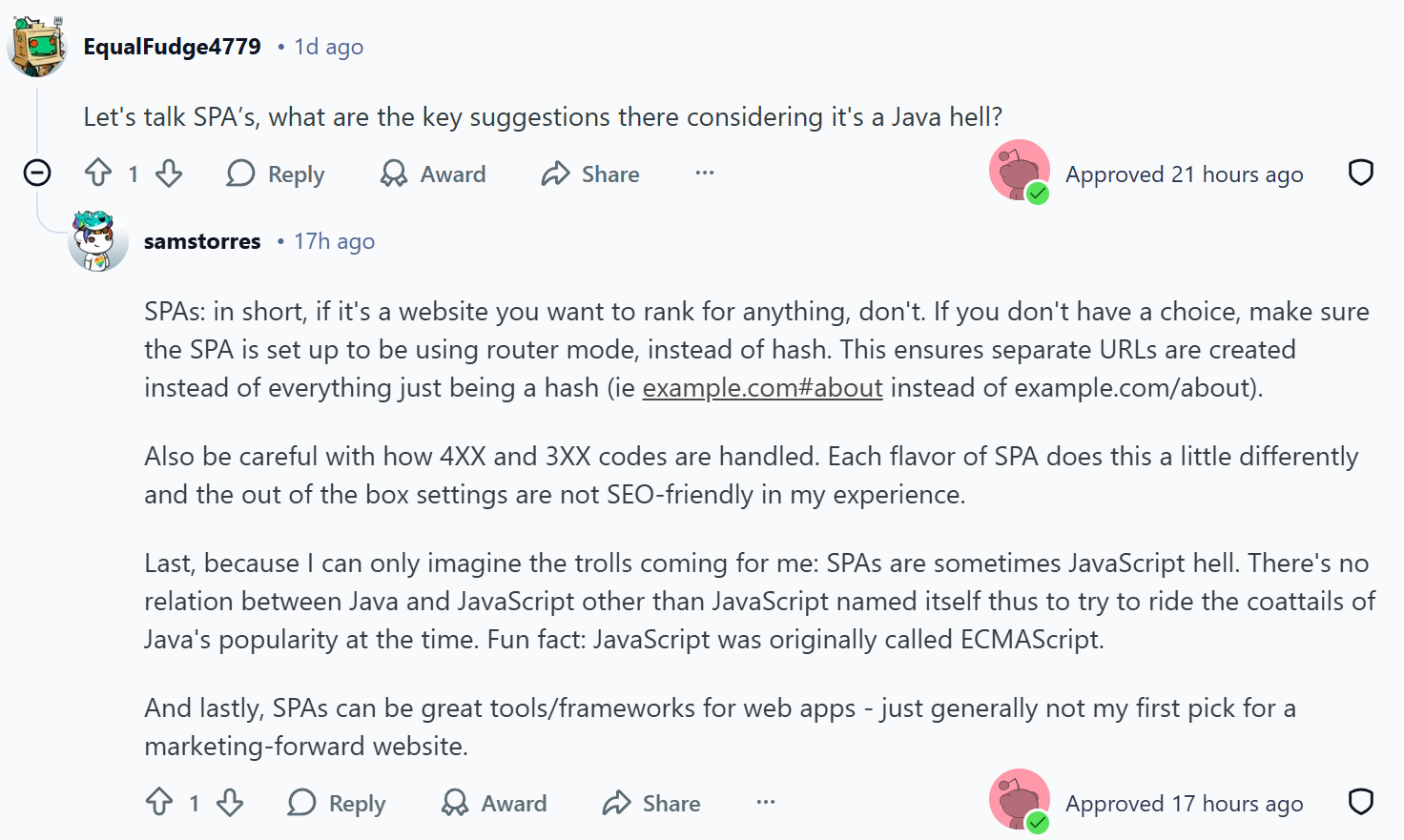
Task: Open moderator shield on samstorres's reply
Action: pyautogui.click(x=1360, y=802)
